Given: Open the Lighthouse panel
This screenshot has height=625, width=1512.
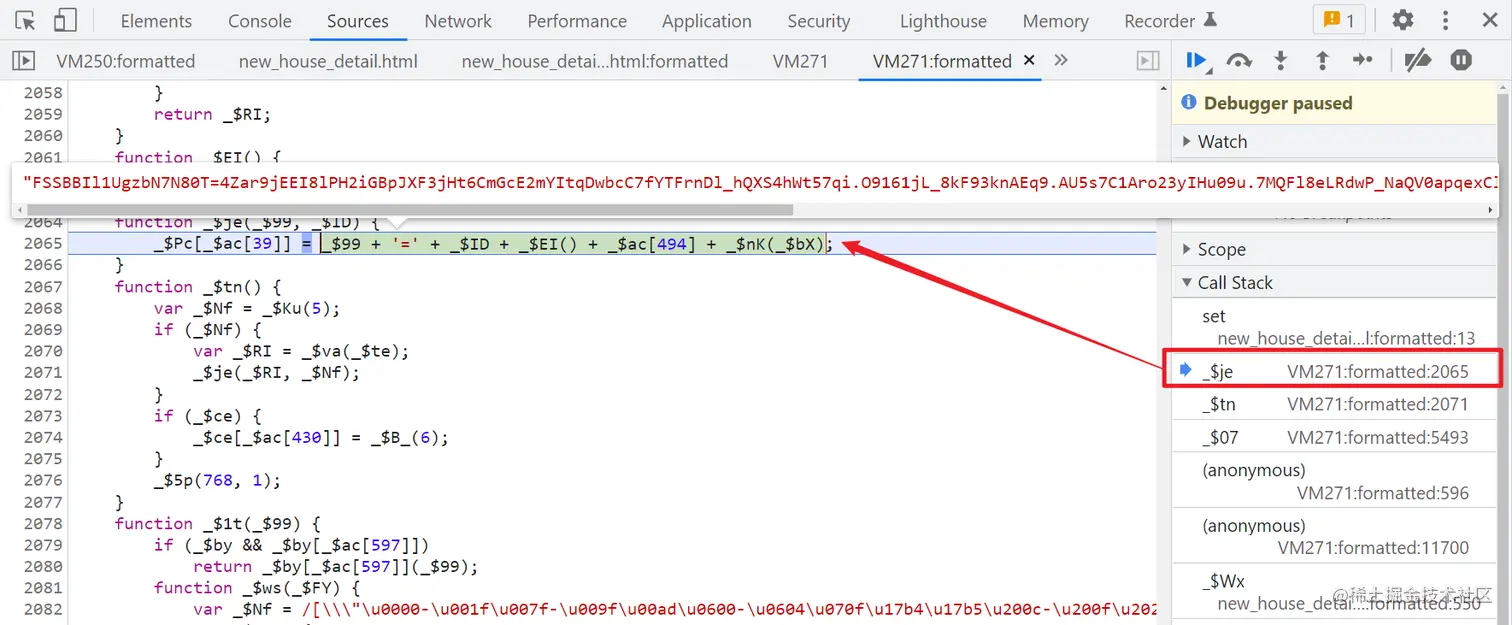Looking at the screenshot, I should pyautogui.click(x=943, y=21).
